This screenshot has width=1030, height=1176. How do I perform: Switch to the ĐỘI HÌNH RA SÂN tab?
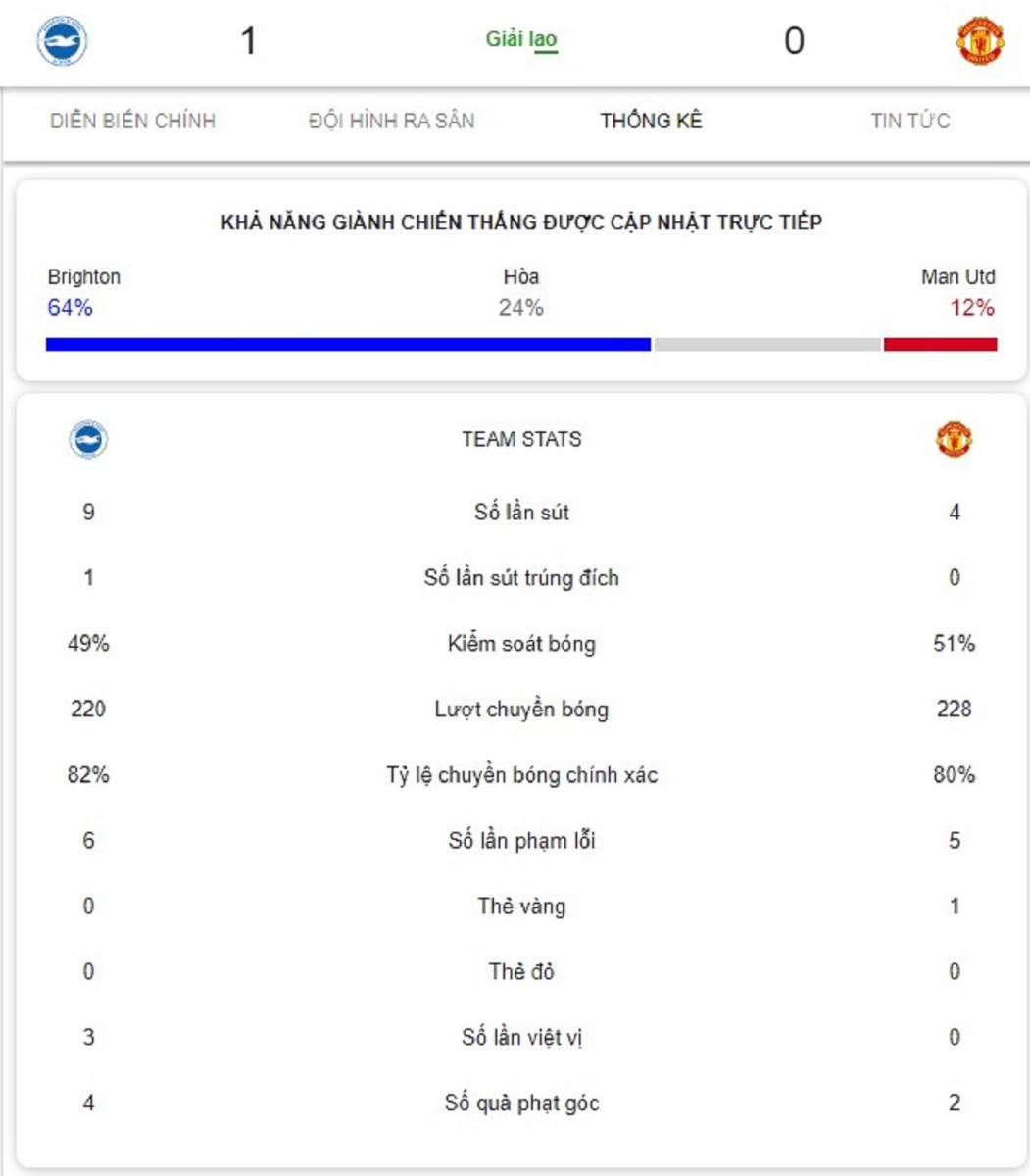click(x=391, y=121)
